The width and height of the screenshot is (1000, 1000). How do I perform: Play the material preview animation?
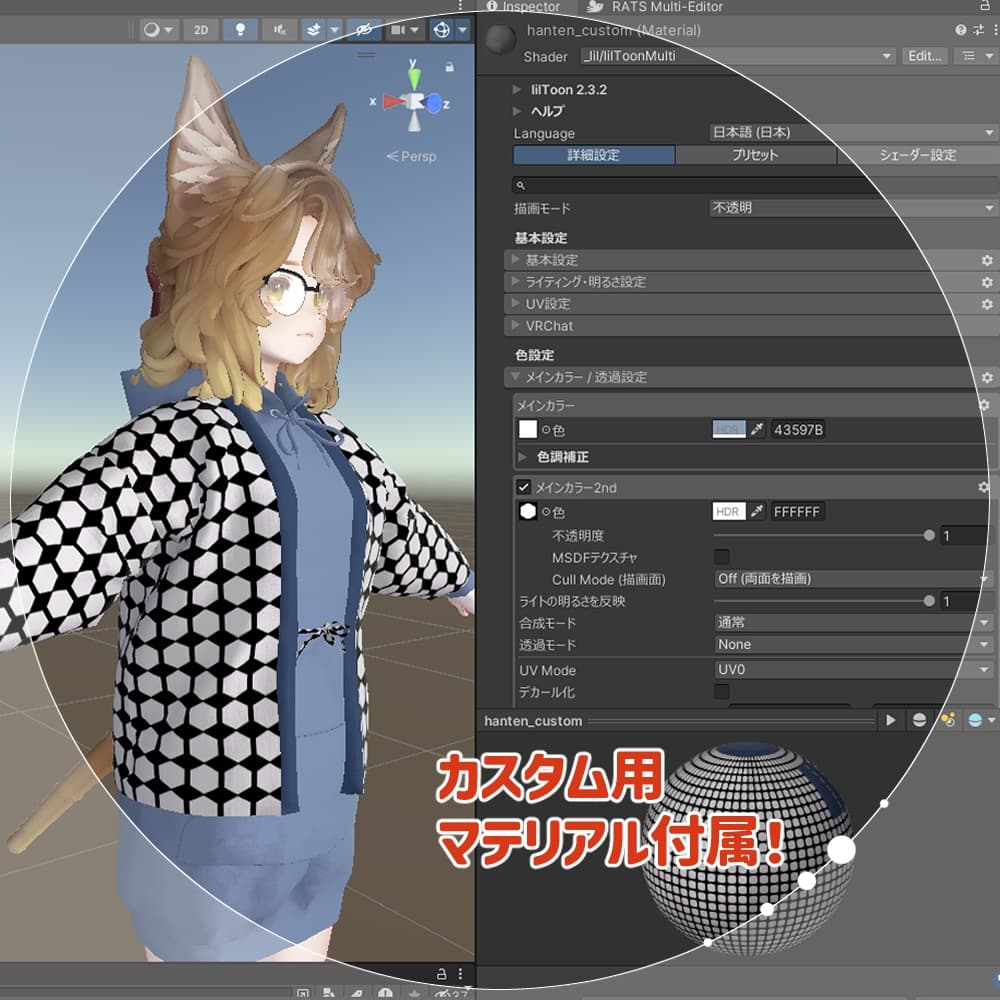890,720
